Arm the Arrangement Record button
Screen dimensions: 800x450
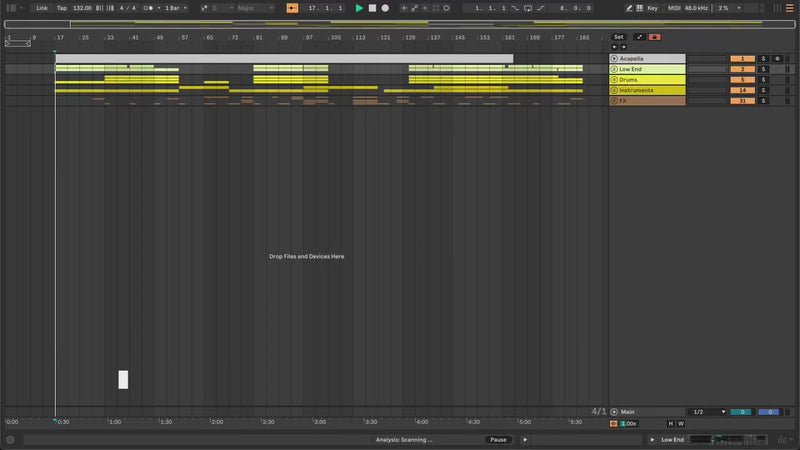(x=385, y=8)
